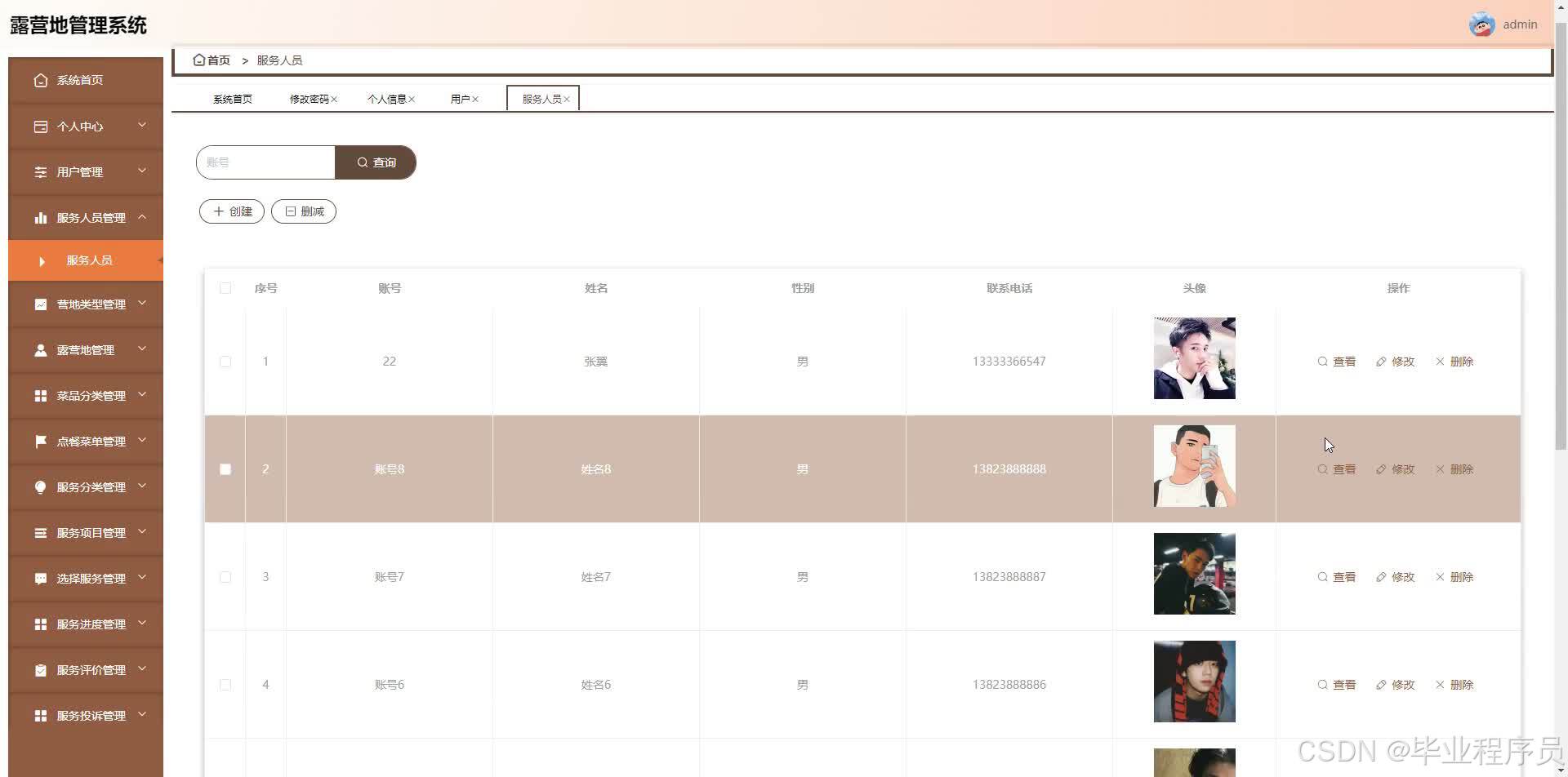Expand the 营地类型管理 chevron
This screenshot has height=777, width=1568.
coord(142,304)
